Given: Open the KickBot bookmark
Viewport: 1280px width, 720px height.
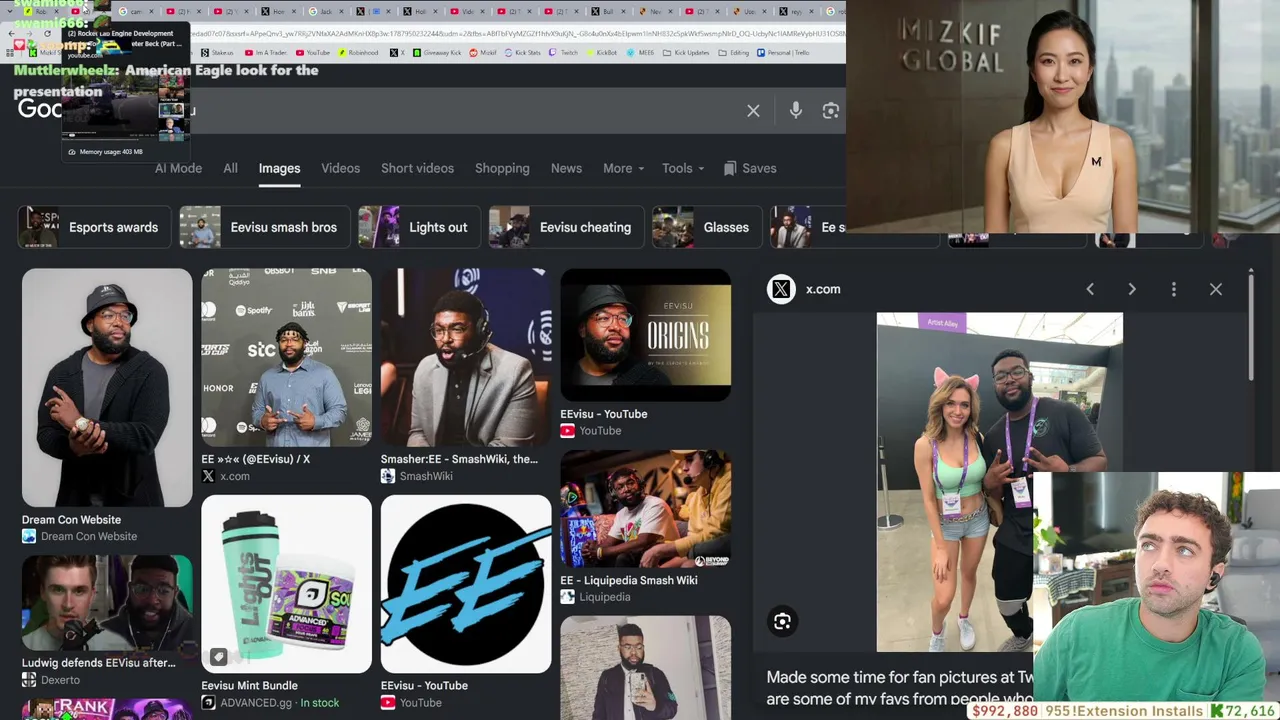Looking at the screenshot, I should coord(602,53).
